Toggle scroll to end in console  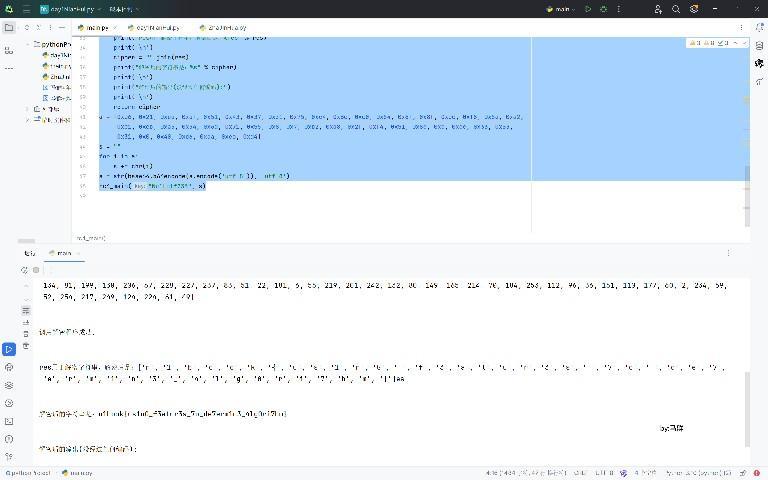pos(26,322)
